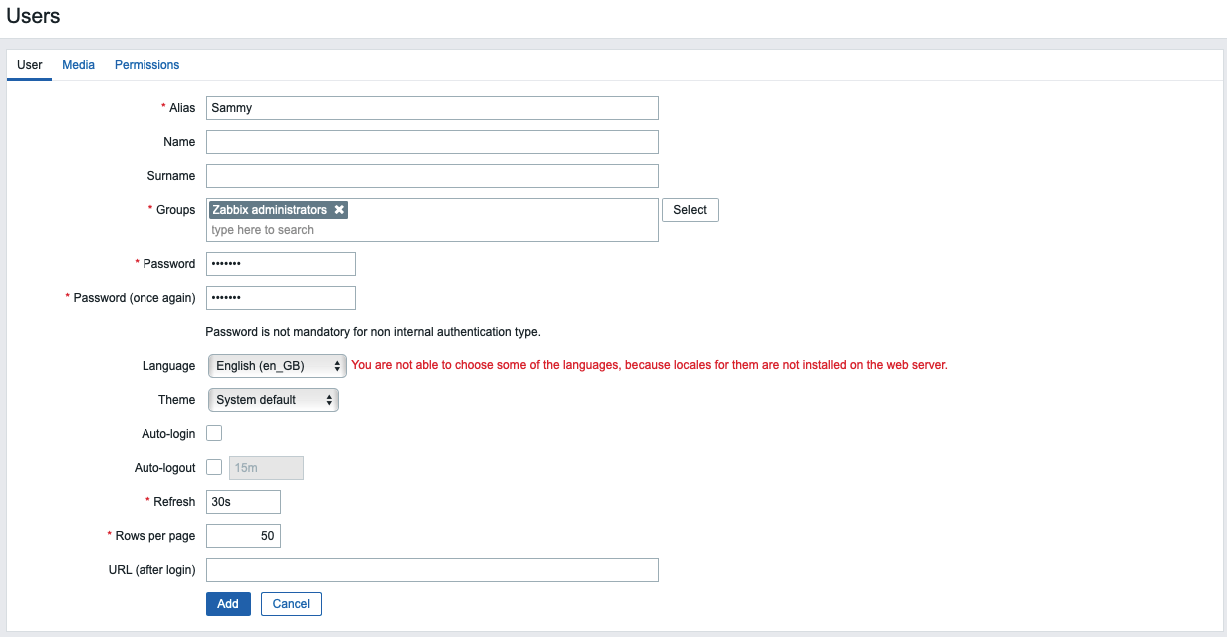The width and height of the screenshot is (1227, 637).
Task: Enable the Auto-login checkbox
Action: [214, 433]
